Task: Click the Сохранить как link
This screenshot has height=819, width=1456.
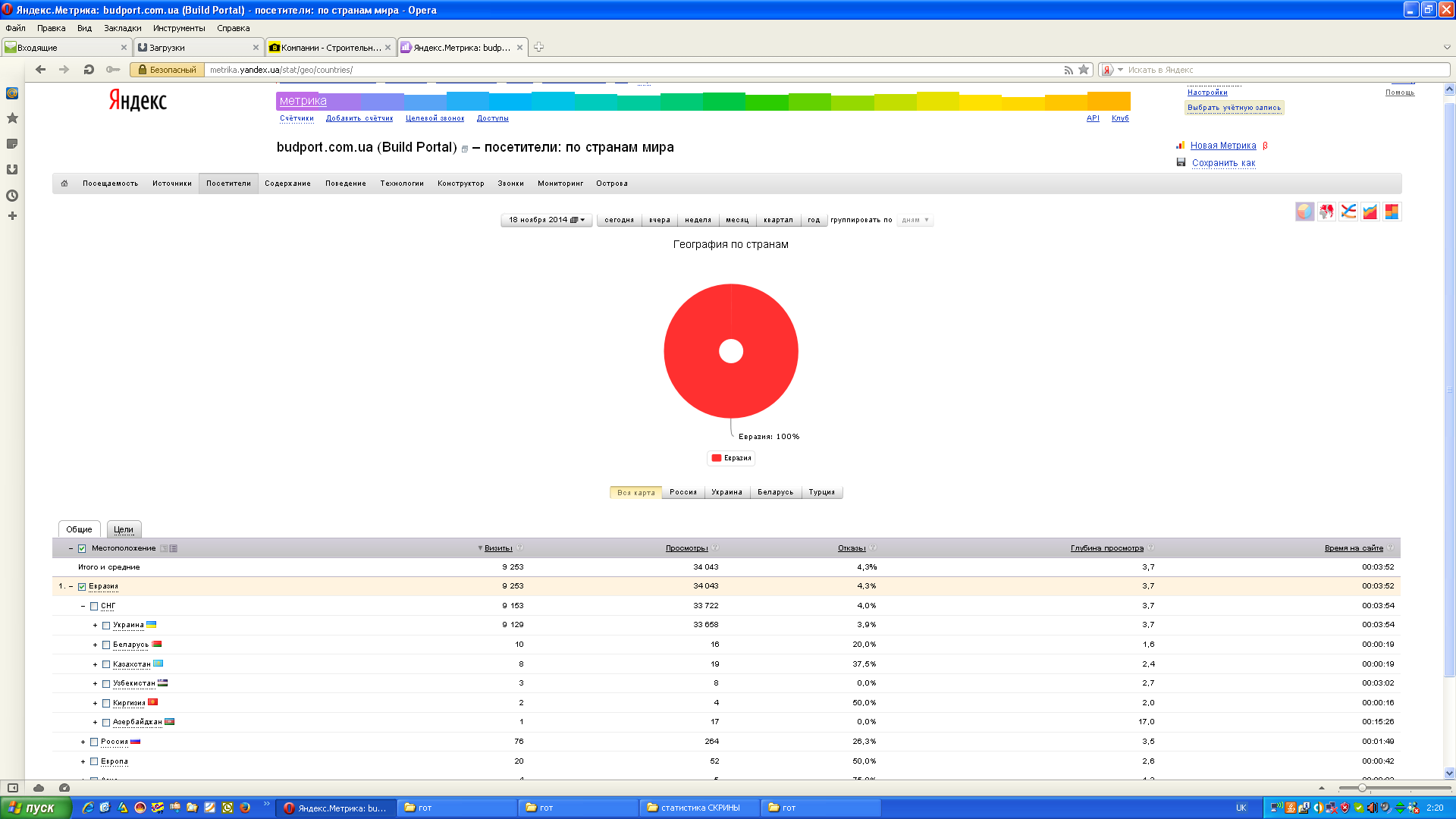Action: coord(1224,163)
